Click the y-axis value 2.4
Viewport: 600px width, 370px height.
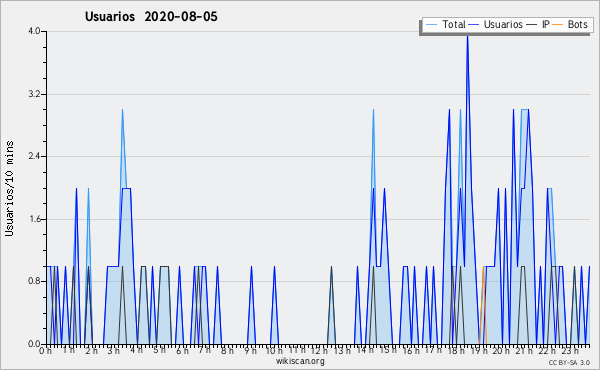pyautogui.click(x=34, y=156)
